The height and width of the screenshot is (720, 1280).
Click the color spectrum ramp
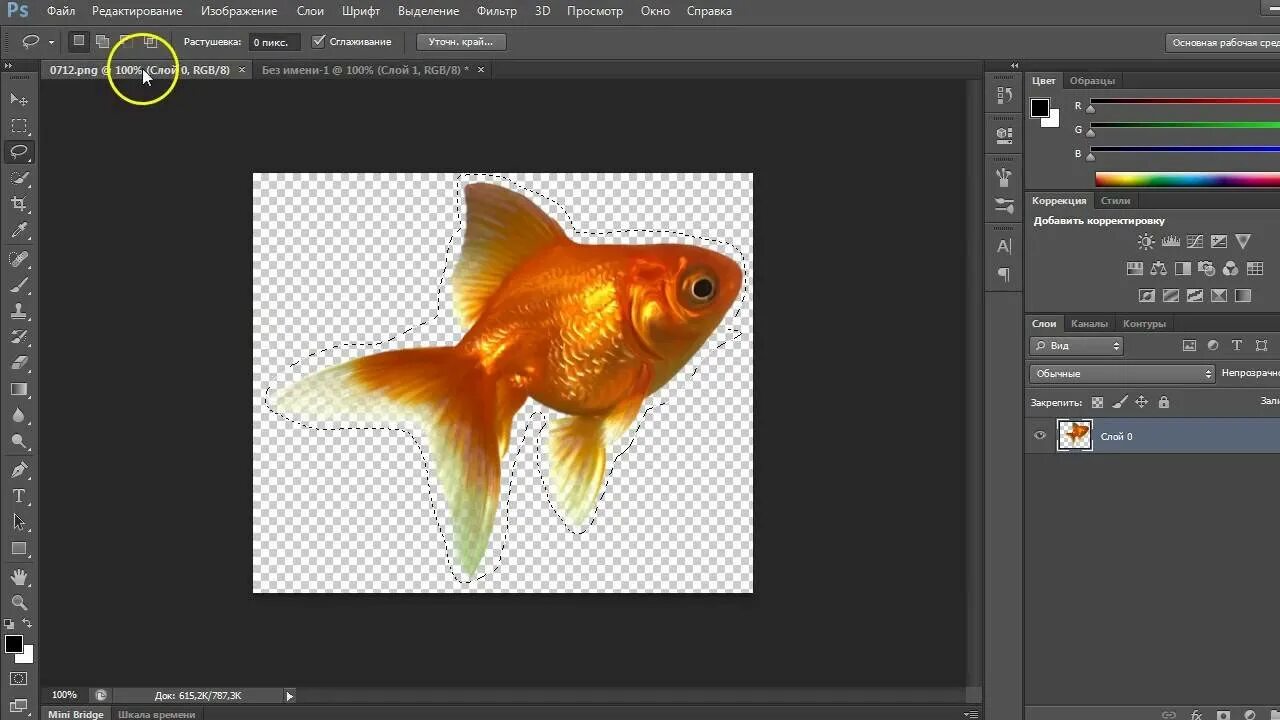point(1187,180)
